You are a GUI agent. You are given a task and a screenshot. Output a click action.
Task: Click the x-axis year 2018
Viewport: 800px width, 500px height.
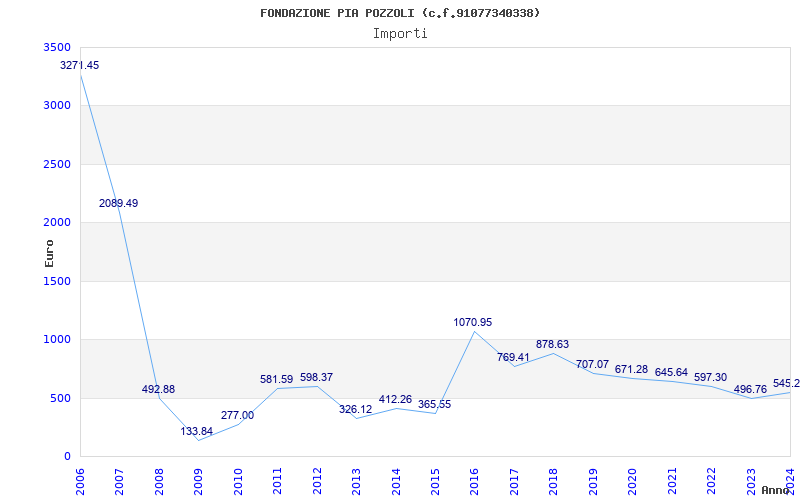554,480
